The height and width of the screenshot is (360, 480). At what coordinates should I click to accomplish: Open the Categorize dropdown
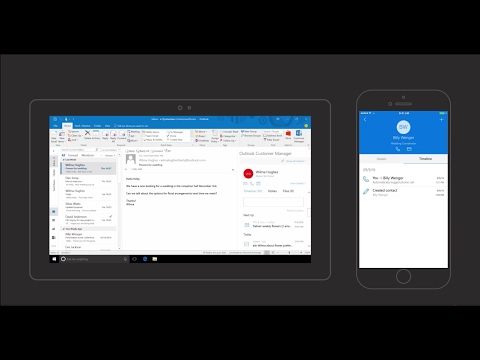(x=228, y=136)
